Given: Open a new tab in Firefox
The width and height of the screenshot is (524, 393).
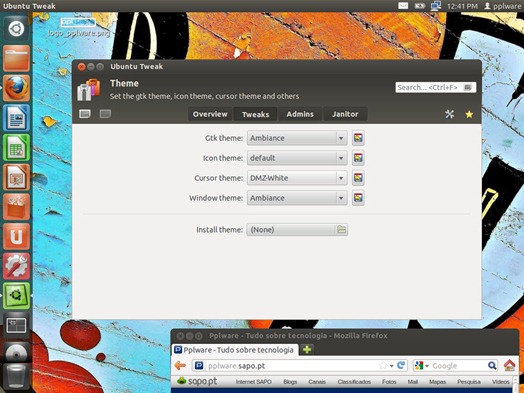Looking at the screenshot, I should click(x=307, y=350).
